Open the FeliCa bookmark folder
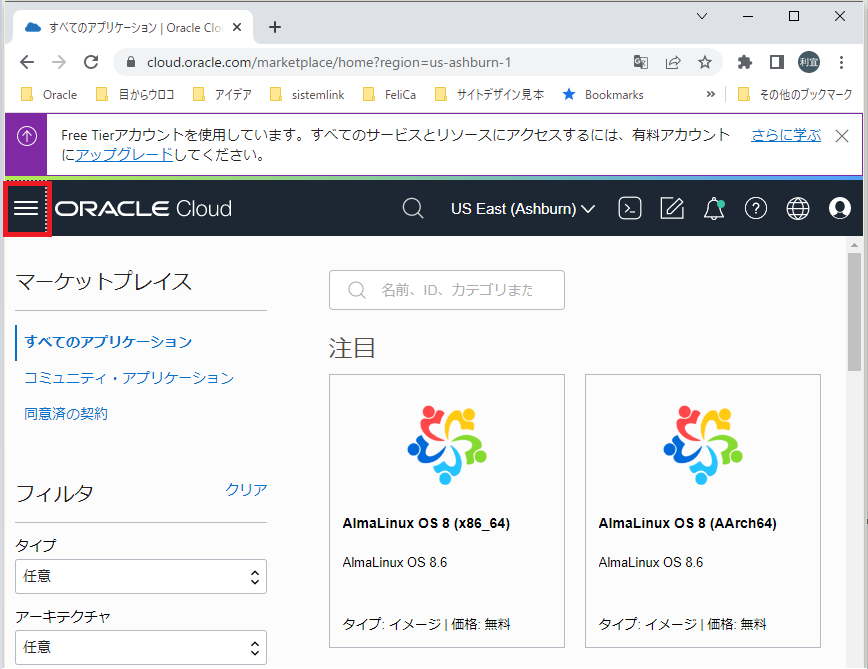This screenshot has height=669, width=868. pos(389,95)
